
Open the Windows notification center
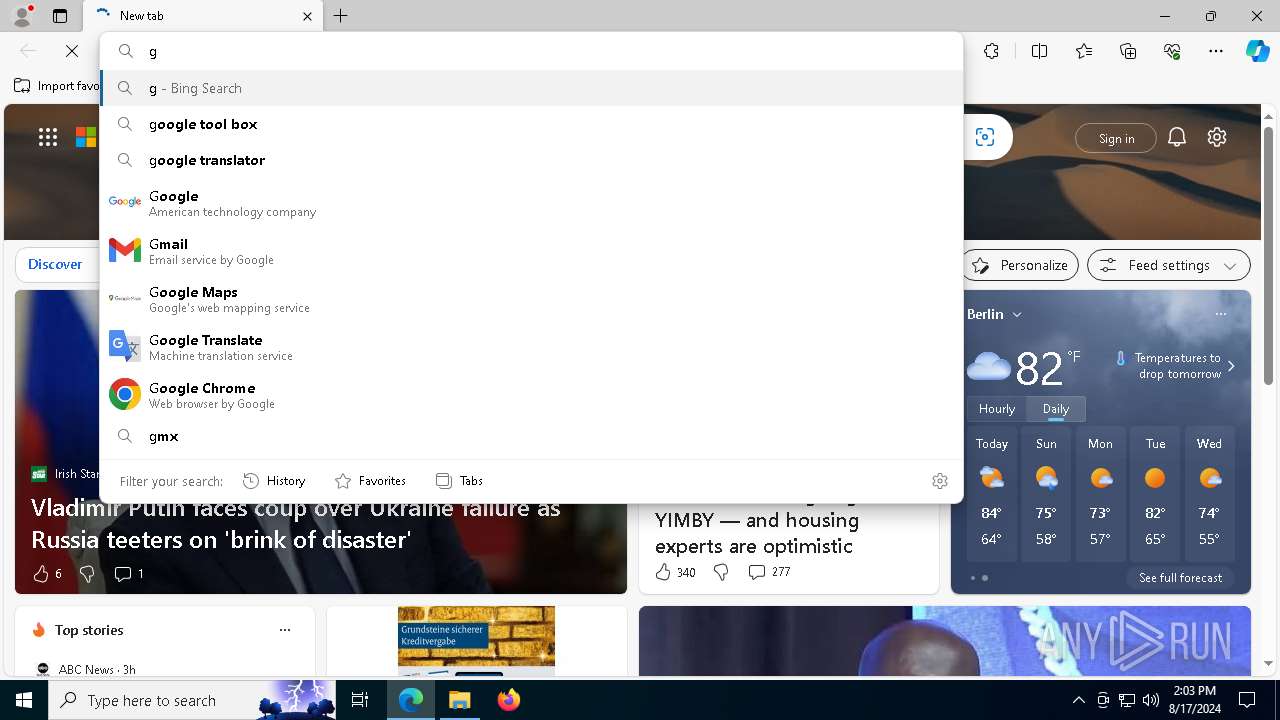[1247, 700]
